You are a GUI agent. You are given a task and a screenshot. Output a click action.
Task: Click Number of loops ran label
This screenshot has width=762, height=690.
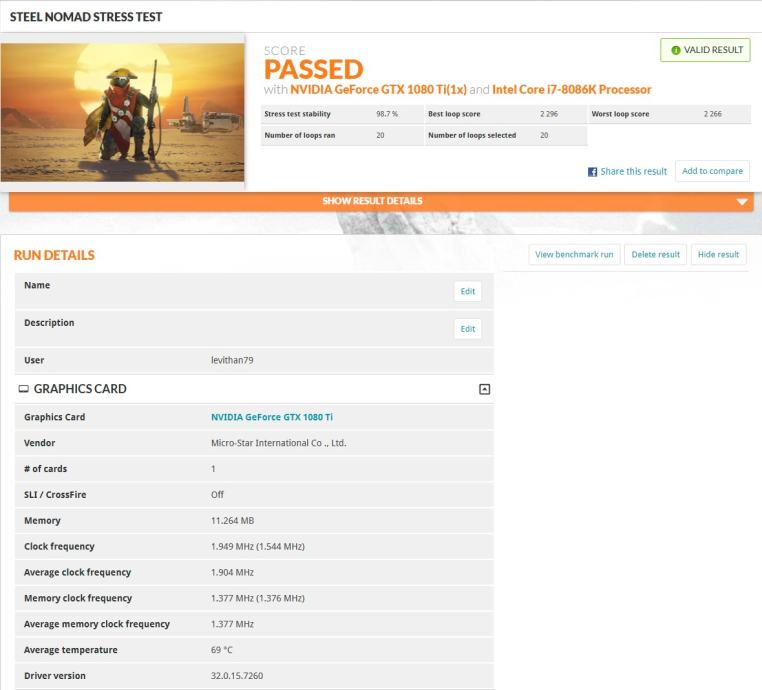(300, 135)
